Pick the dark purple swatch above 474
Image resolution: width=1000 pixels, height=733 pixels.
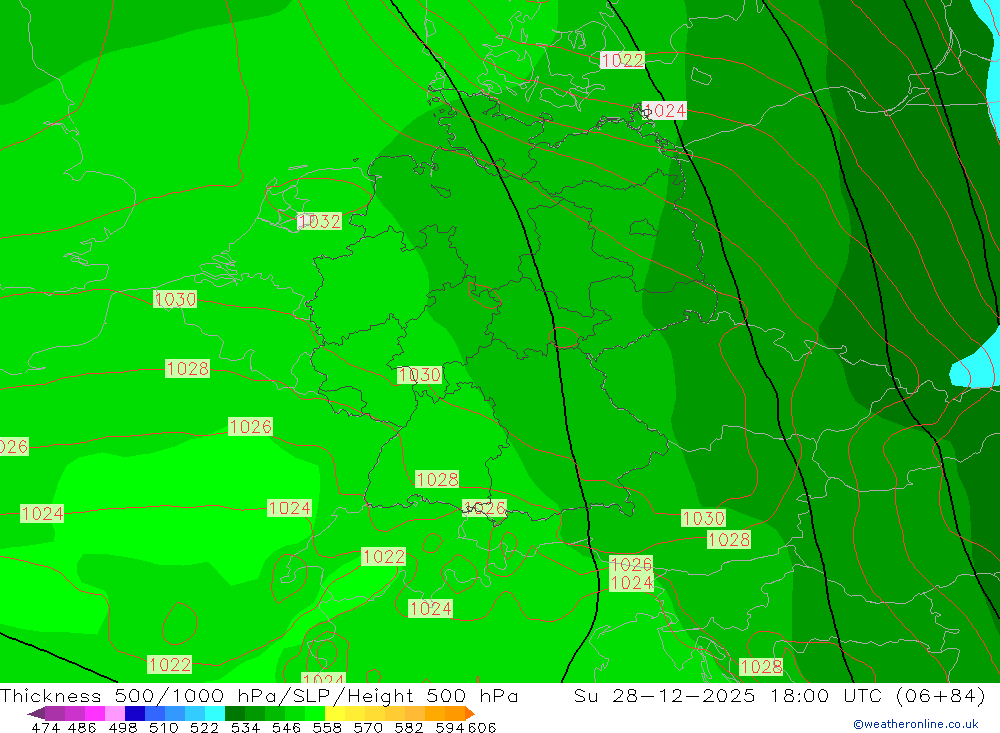point(36,713)
